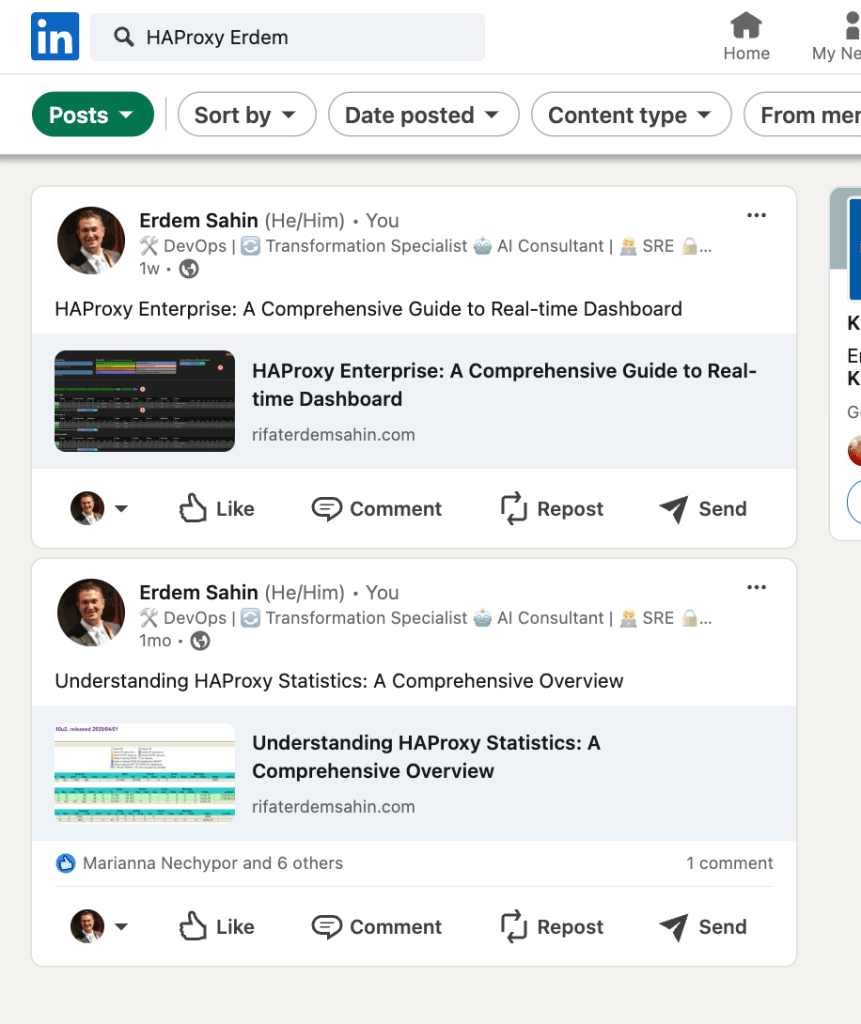Comment on the HAProxy Statistics post
The height and width of the screenshot is (1024, 861).
tap(377, 926)
